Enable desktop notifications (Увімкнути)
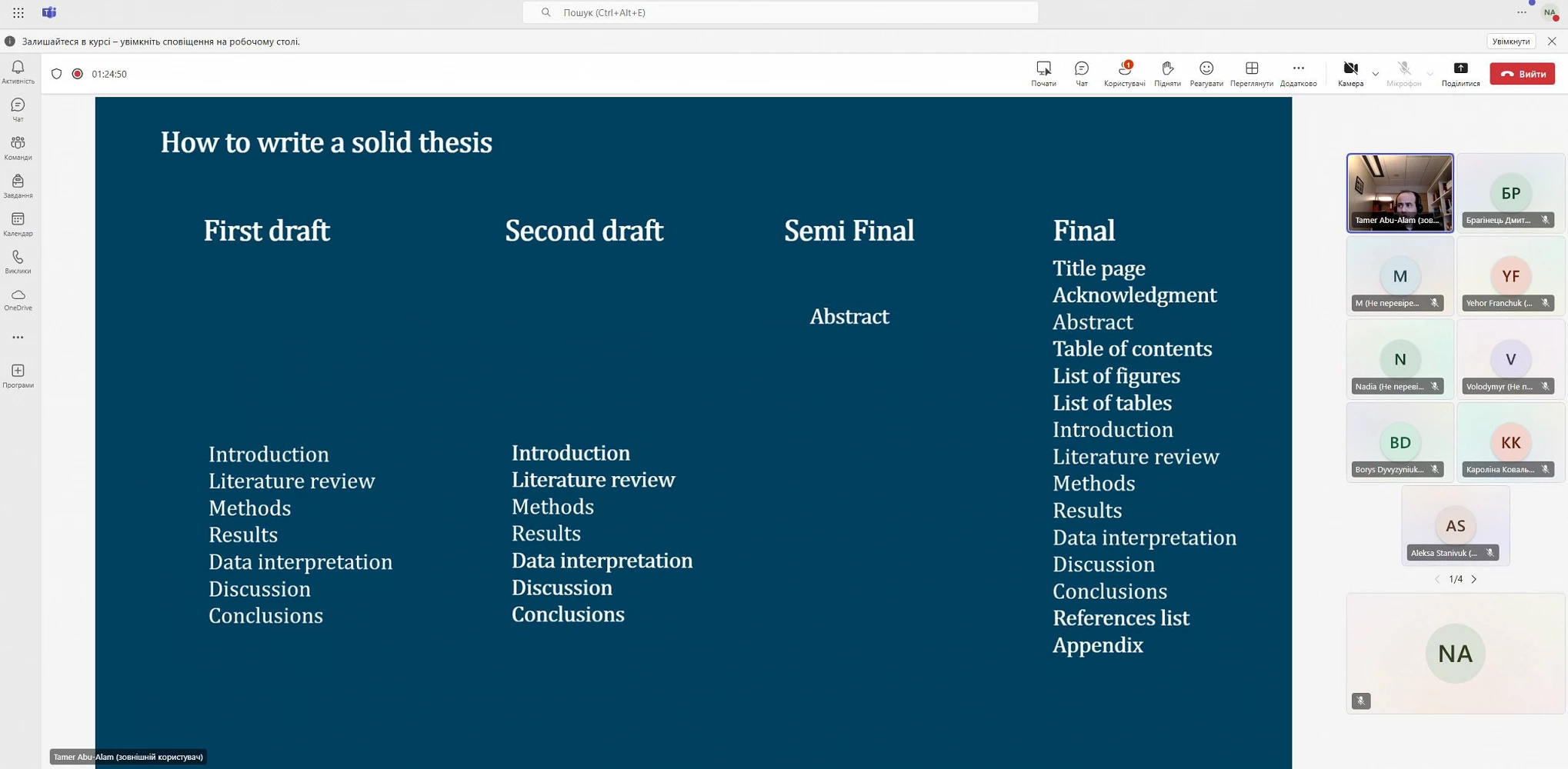 [1510, 42]
